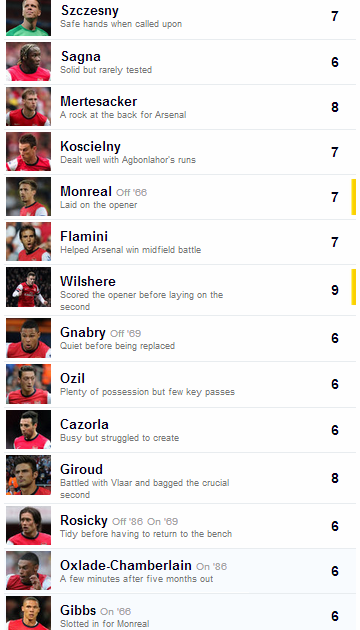This screenshot has width=360, height=630.
Task: Click Monreal's 'Off '66' substitution label
Action: coord(131,192)
